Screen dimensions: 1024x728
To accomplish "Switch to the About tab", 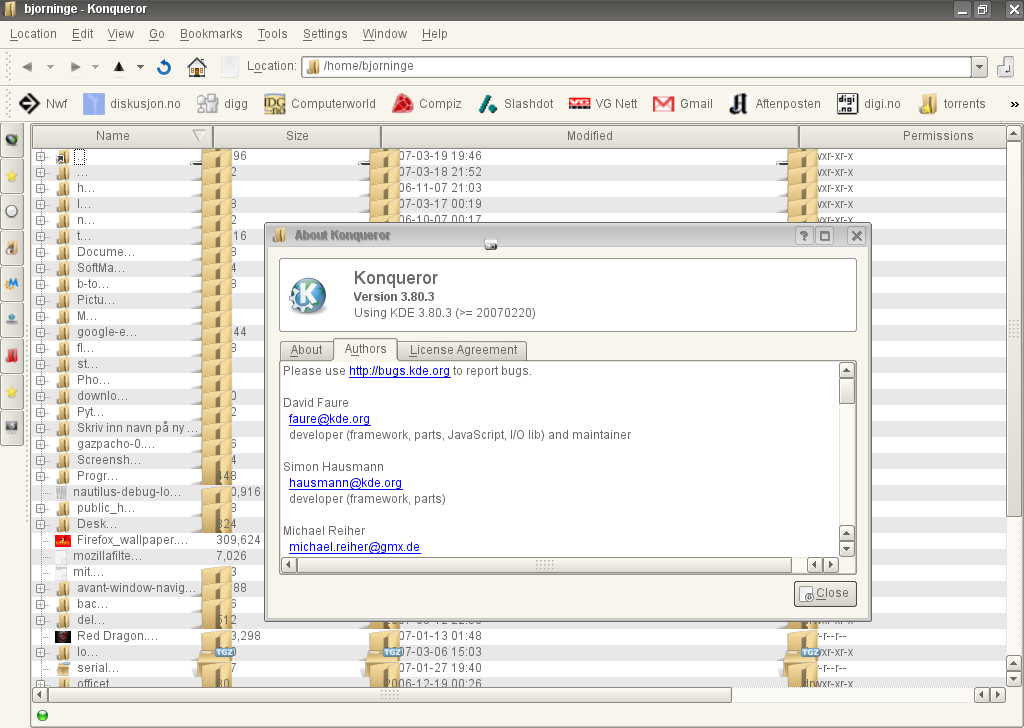I will tap(306, 350).
